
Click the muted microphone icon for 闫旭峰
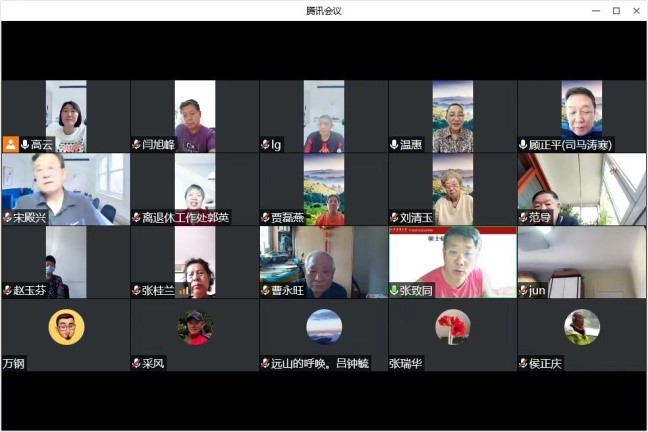tap(136, 144)
